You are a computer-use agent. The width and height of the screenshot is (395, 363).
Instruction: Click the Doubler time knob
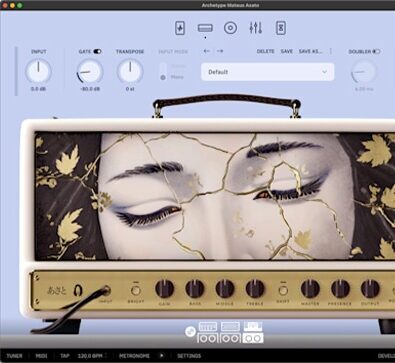coord(364,71)
